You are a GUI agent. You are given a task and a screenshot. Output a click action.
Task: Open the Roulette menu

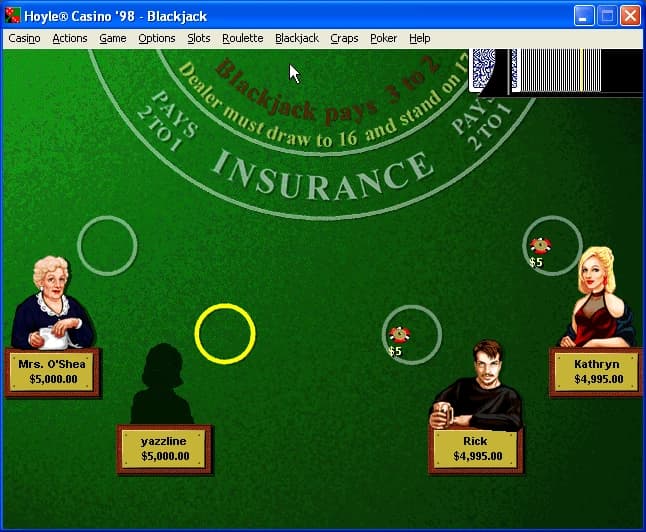point(243,38)
